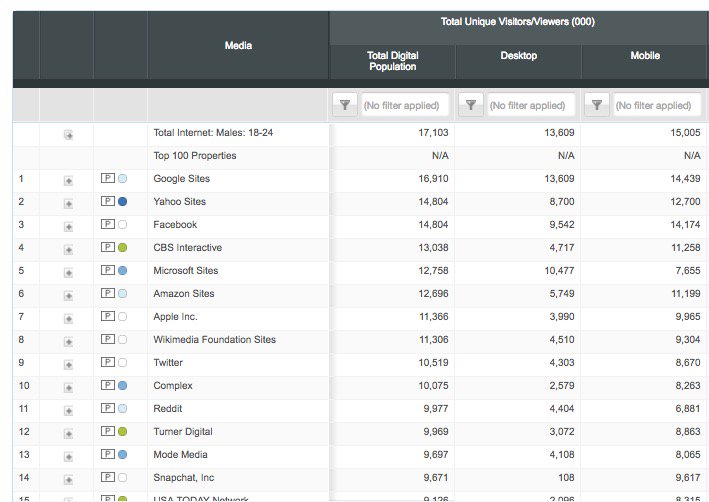Click the 17,103 total population value
709x502 pixels.
433,133
